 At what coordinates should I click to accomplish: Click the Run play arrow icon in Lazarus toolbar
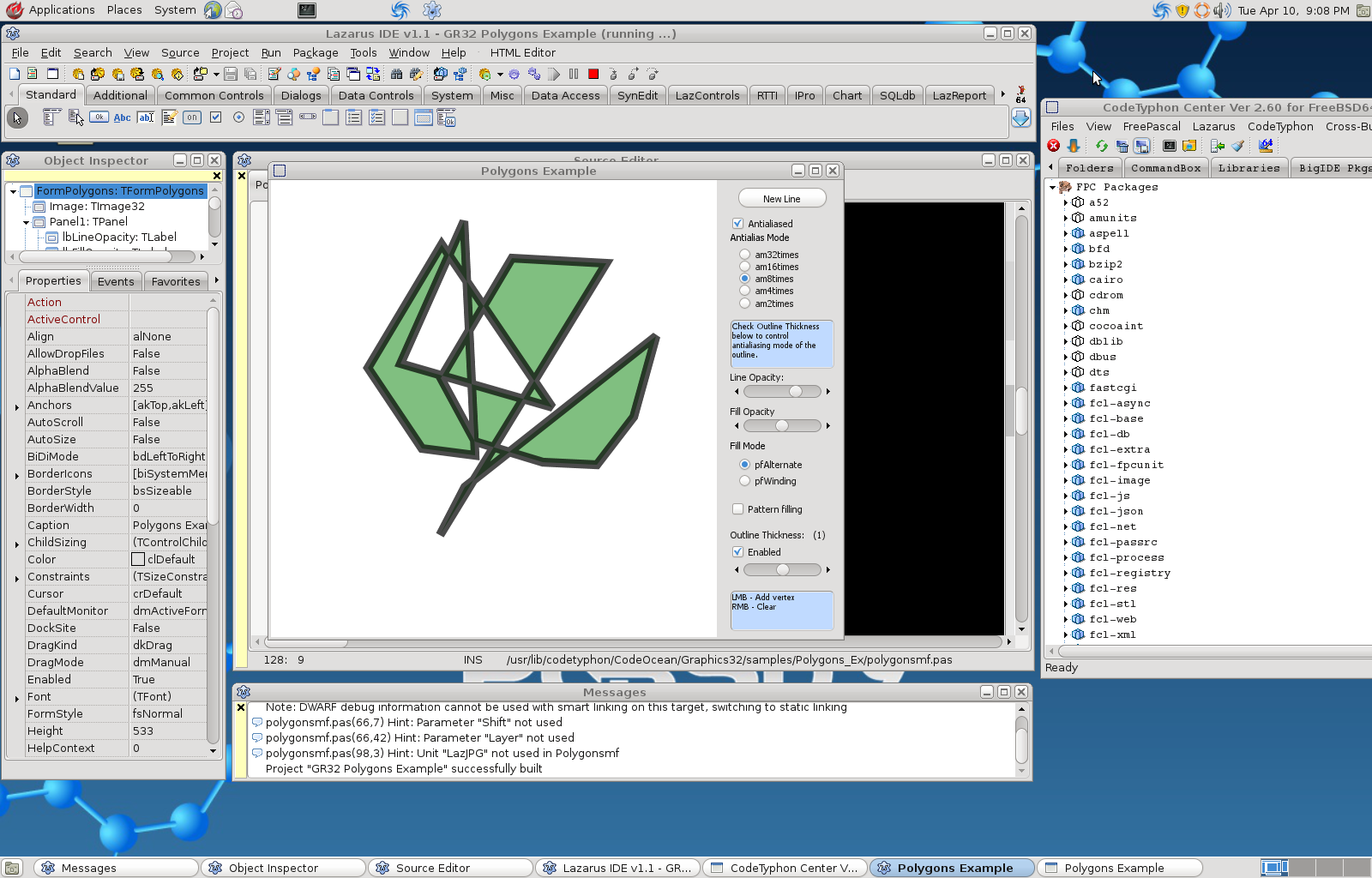tap(554, 75)
